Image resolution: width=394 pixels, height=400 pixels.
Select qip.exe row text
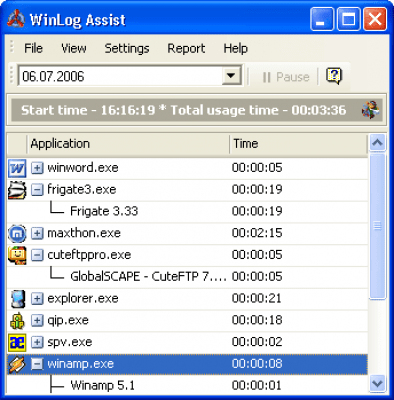pyautogui.click(x=68, y=320)
